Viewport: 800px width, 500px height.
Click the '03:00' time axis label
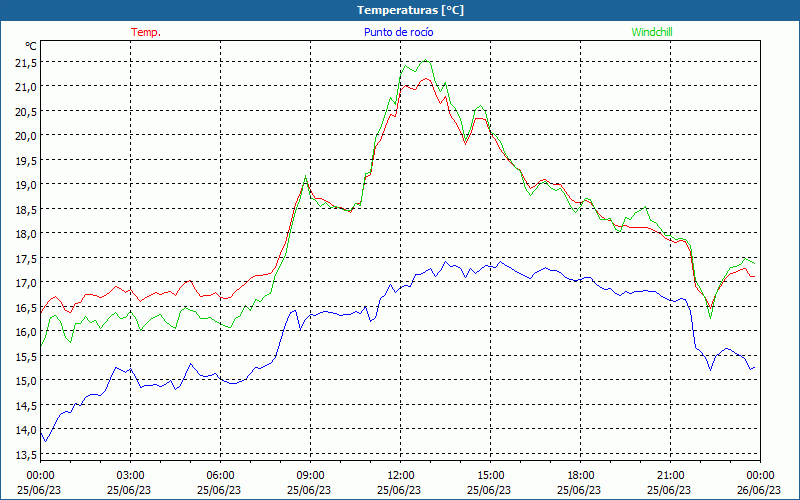[131, 476]
